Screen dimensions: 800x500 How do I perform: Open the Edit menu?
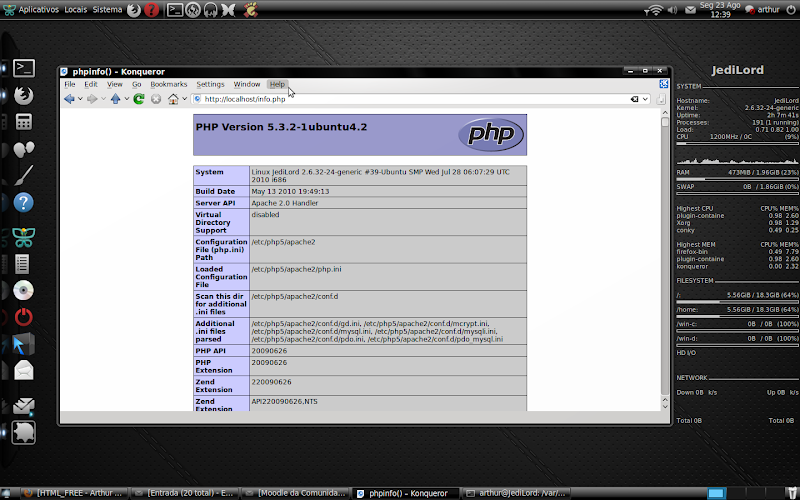click(91, 84)
